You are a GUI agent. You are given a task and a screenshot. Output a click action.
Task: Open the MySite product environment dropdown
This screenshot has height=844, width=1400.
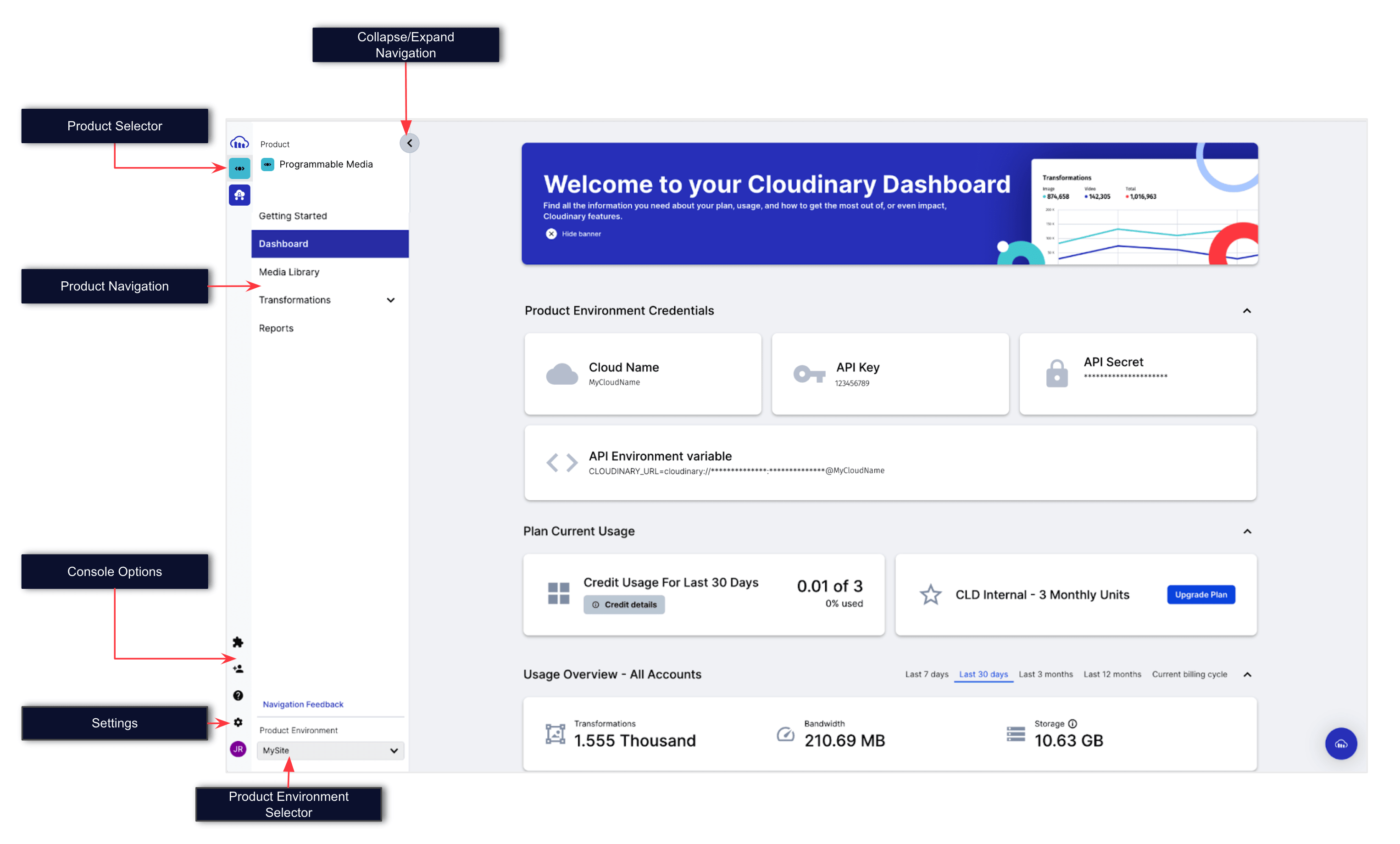(x=330, y=750)
